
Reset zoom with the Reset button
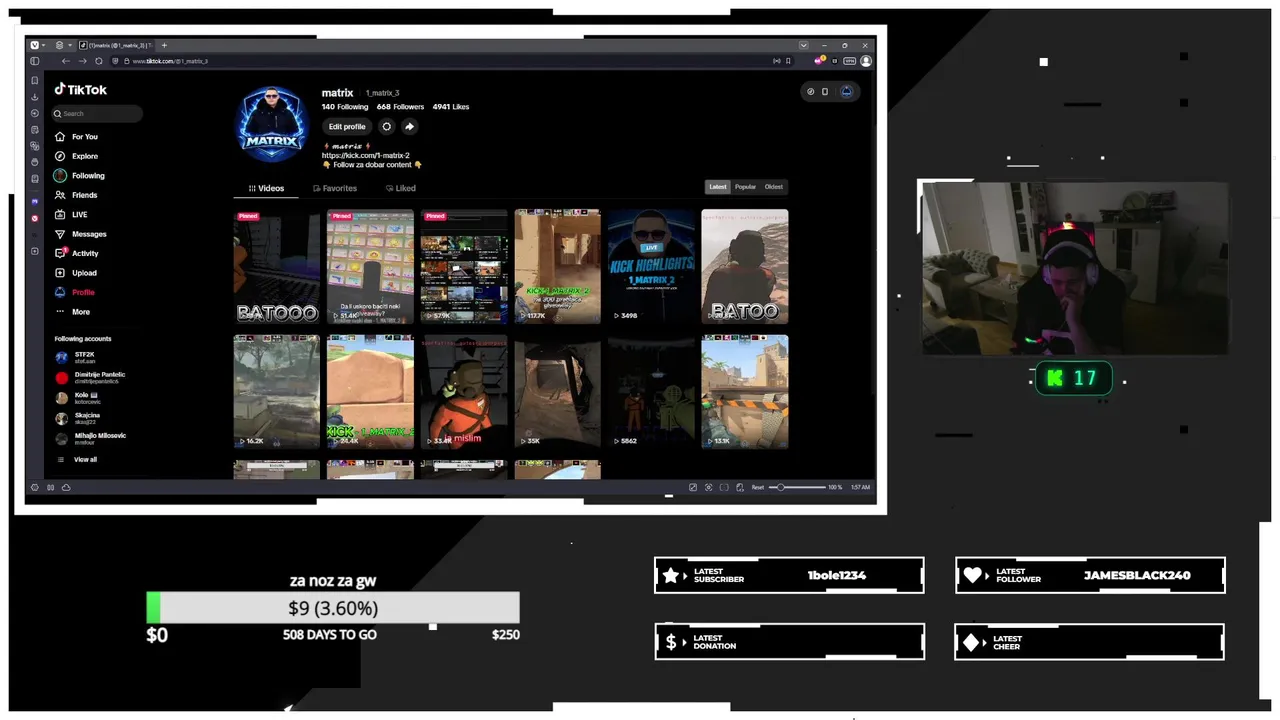click(758, 487)
